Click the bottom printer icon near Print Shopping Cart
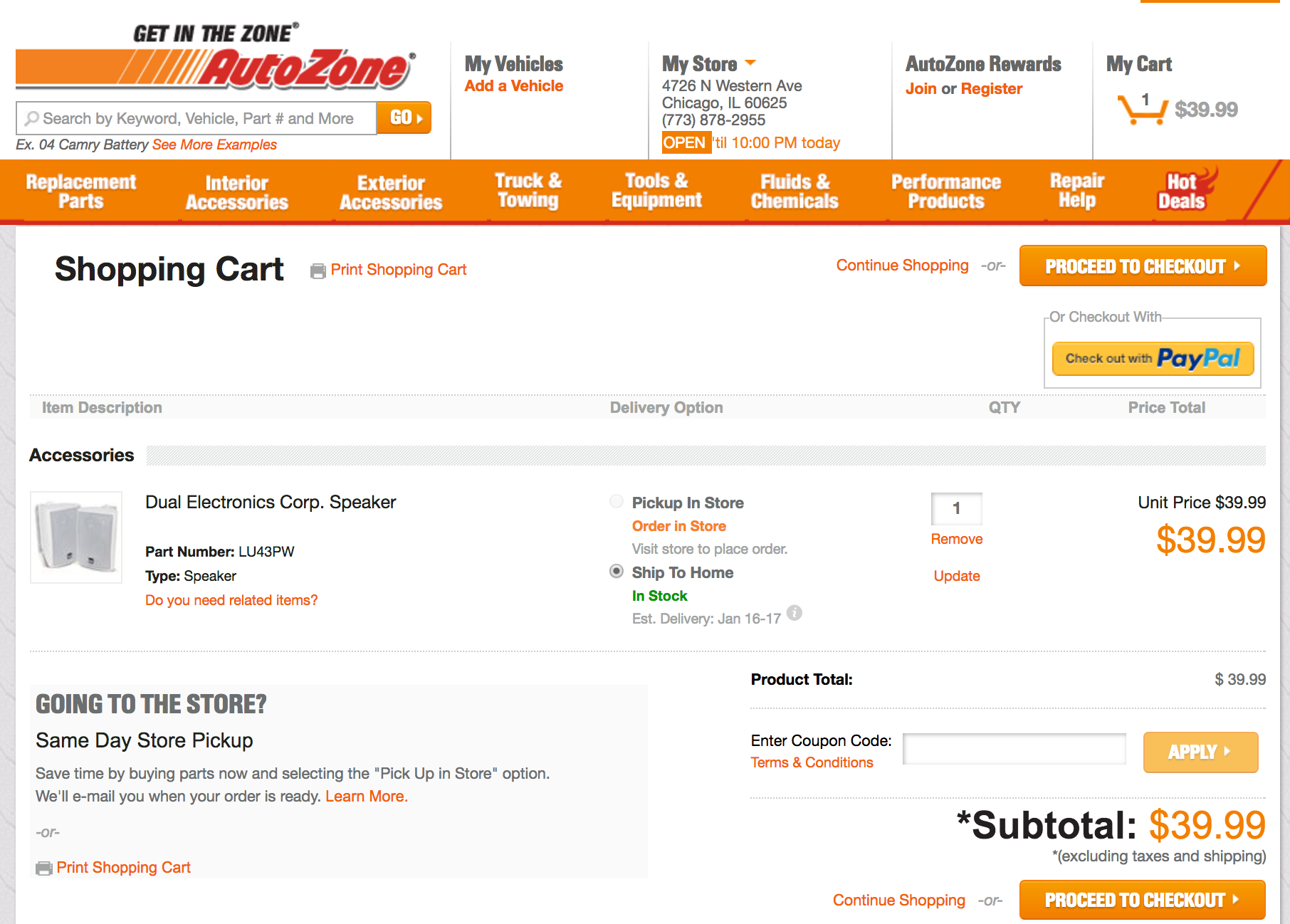Viewport: 1290px width, 924px height. (x=44, y=868)
